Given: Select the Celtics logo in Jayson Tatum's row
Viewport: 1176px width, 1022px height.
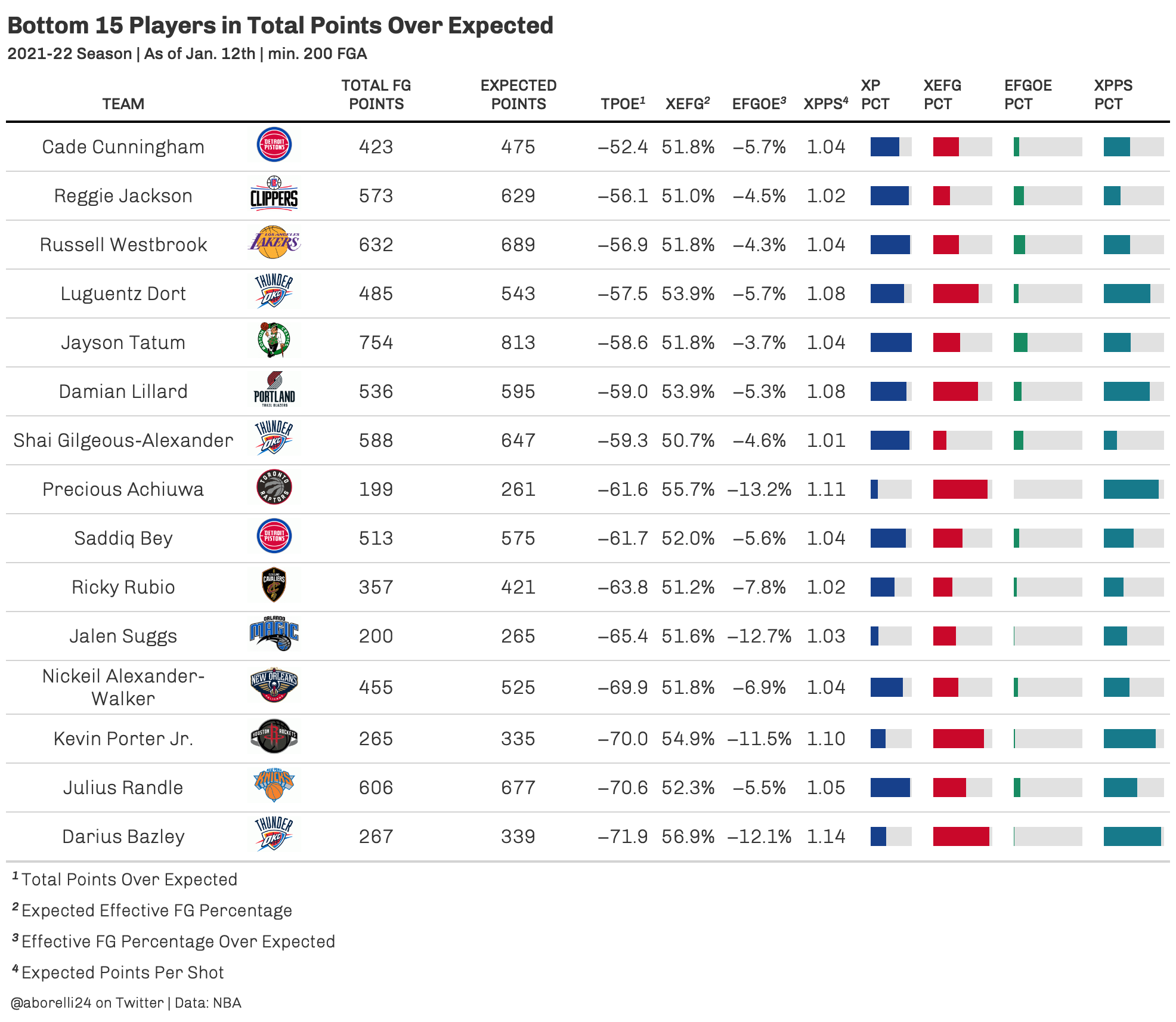Looking at the screenshot, I should (x=274, y=340).
